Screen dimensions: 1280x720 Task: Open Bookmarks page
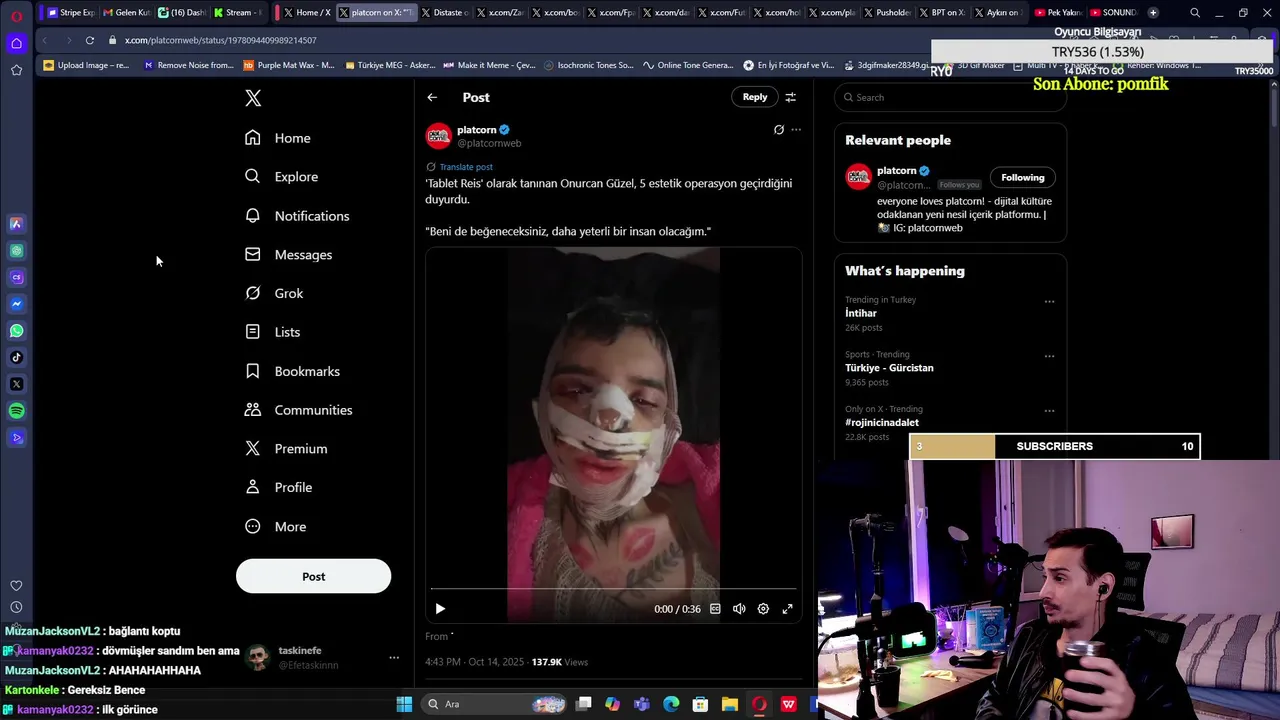point(293,371)
